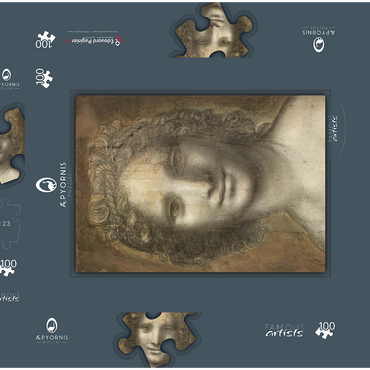This screenshot has width=370, height=370.
Task: Click the Famous Artists text at bottom right
Action: (x=285, y=330)
